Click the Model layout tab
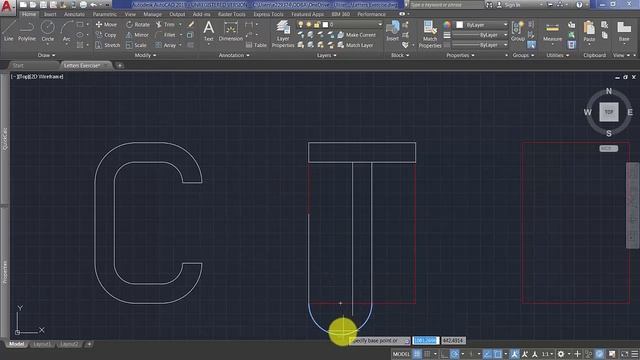The width and height of the screenshot is (640, 360). [16, 344]
